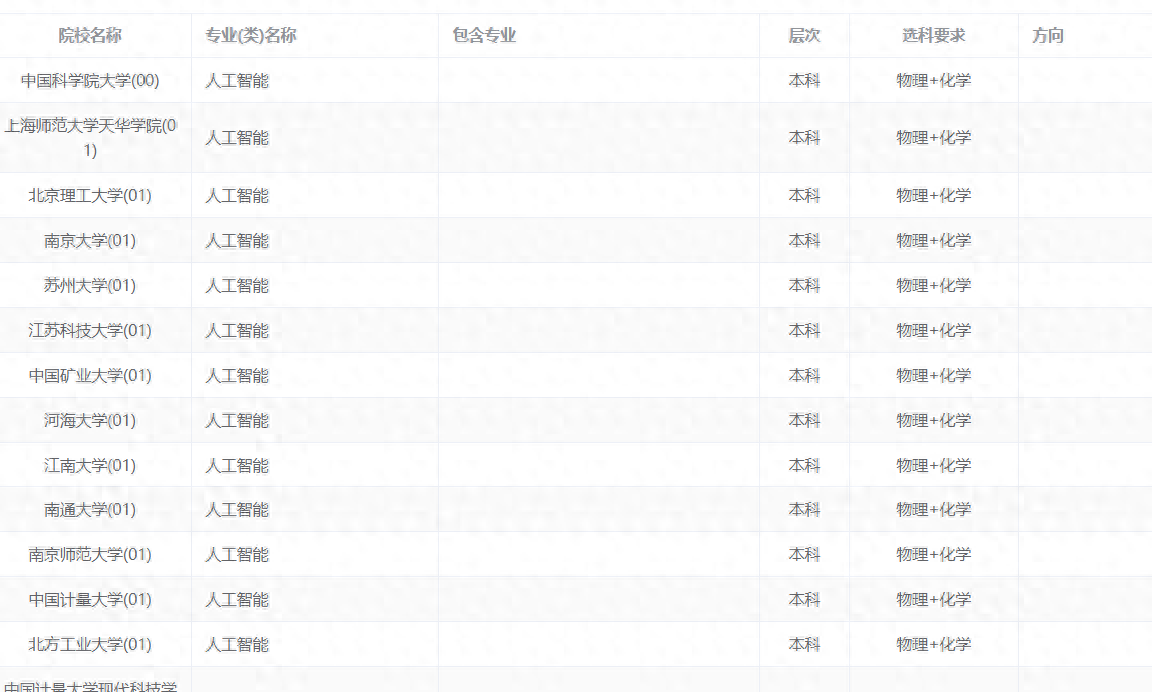This screenshot has height=692, width=1152.
Task: Click 物理+化学 in 中国矿业大学 row
Action: (x=933, y=376)
